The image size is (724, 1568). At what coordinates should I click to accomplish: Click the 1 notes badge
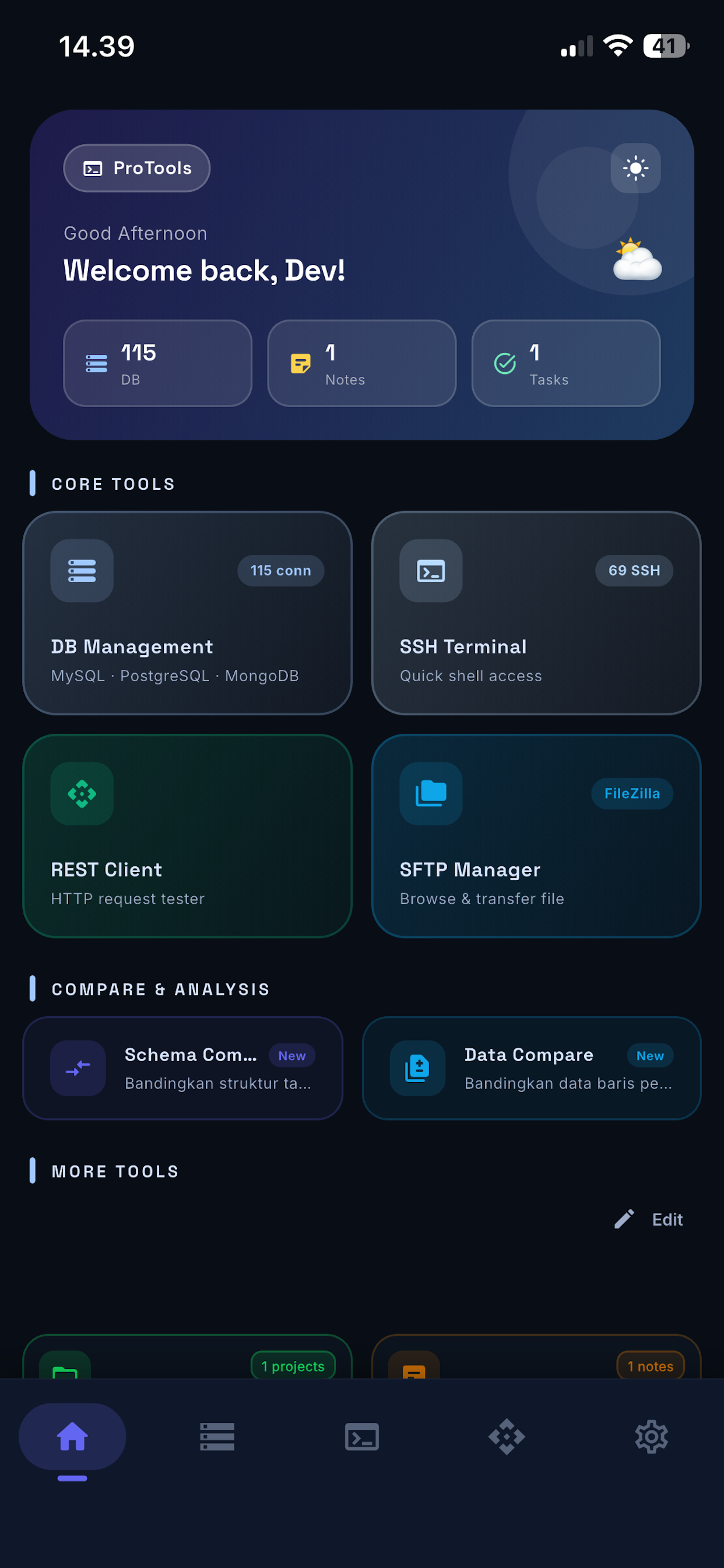pyautogui.click(x=651, y=1366)
